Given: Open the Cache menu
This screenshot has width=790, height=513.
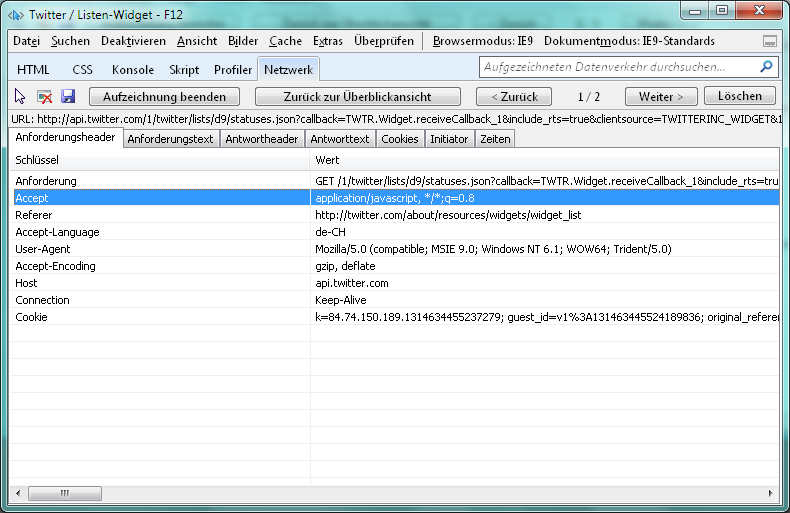Looking at the screenshot, I should [285, 41].
